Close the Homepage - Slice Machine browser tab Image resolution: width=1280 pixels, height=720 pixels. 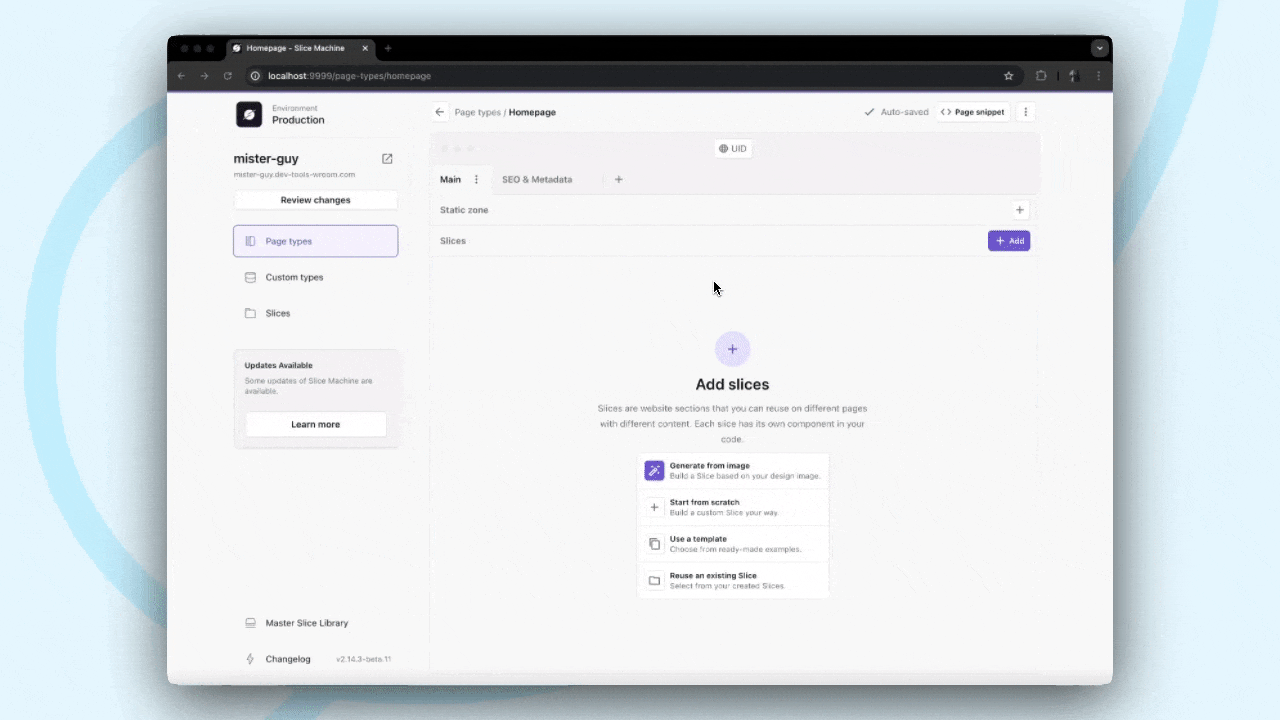tap(365, 48)
